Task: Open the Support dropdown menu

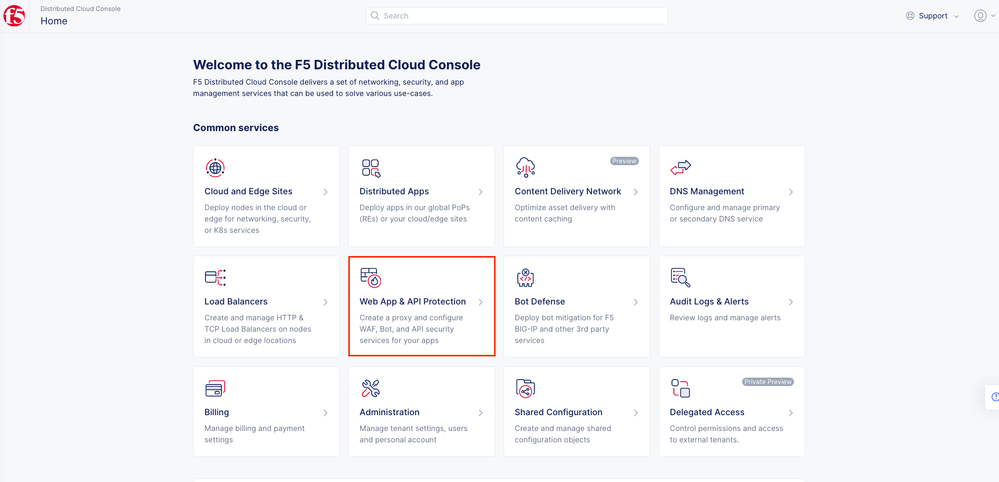Action: pos(932,16)
